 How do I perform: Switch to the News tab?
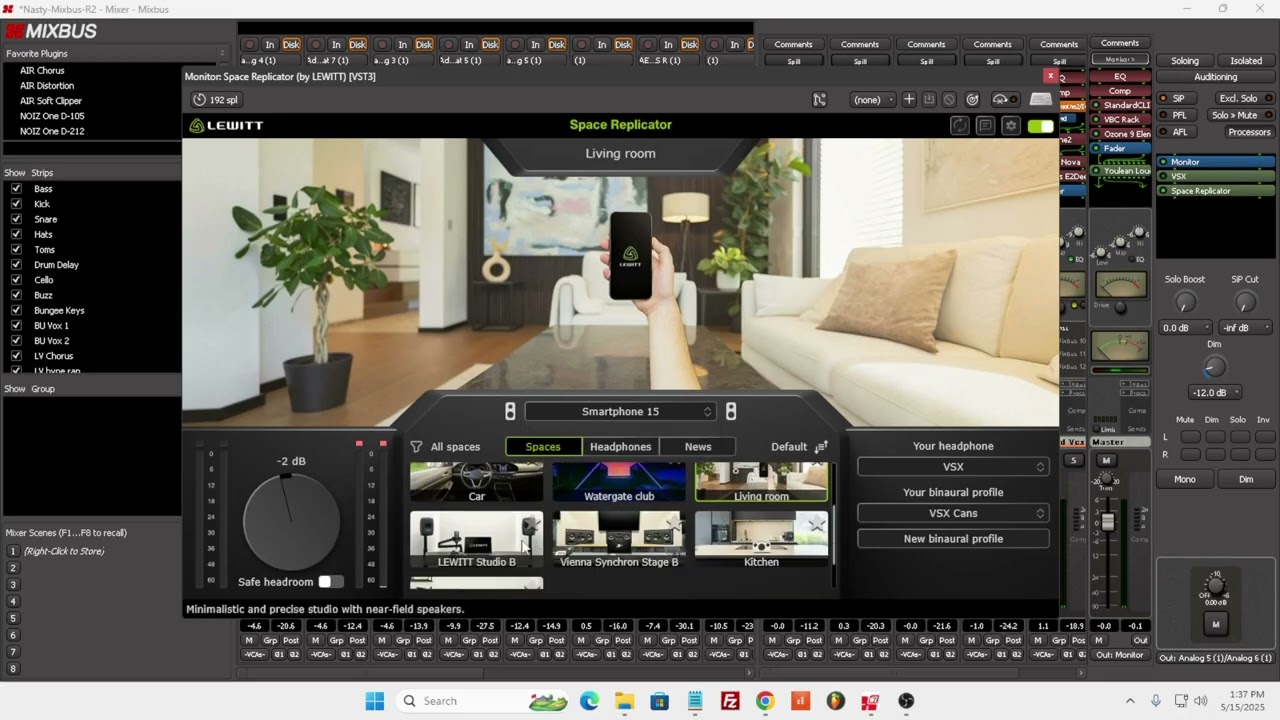(698, 447)
